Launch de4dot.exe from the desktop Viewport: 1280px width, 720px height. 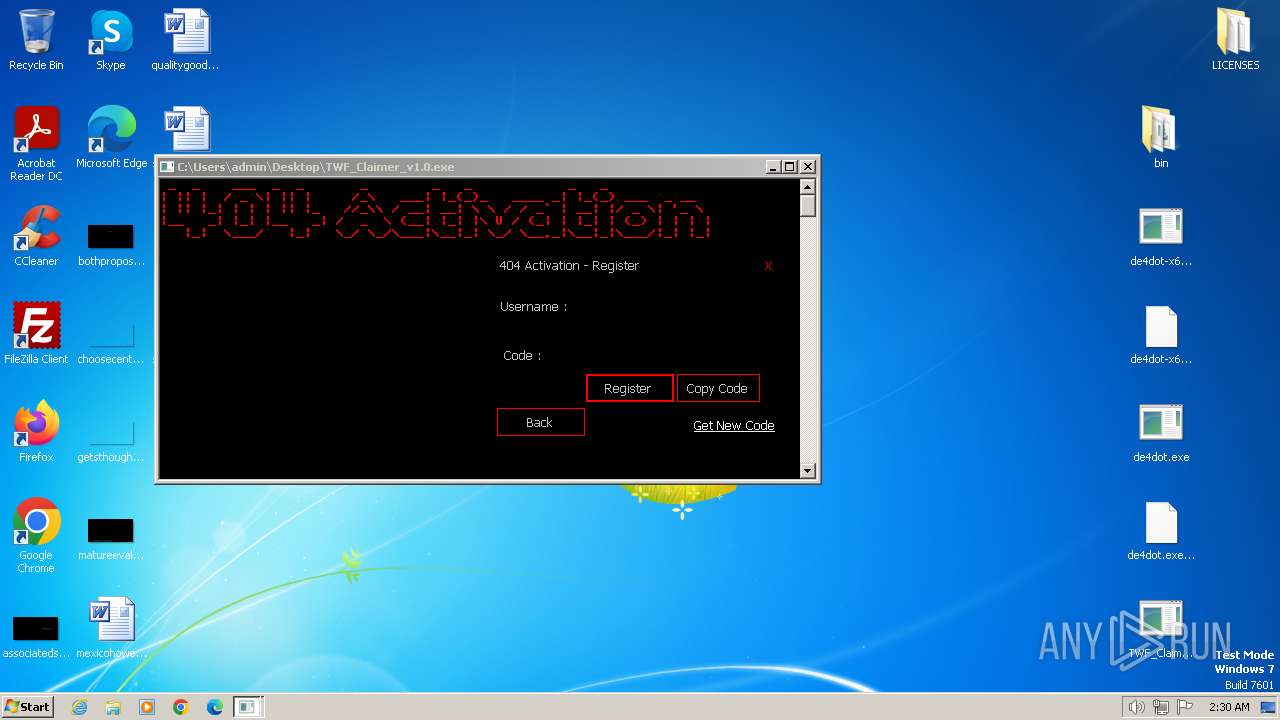point(1161,432)
